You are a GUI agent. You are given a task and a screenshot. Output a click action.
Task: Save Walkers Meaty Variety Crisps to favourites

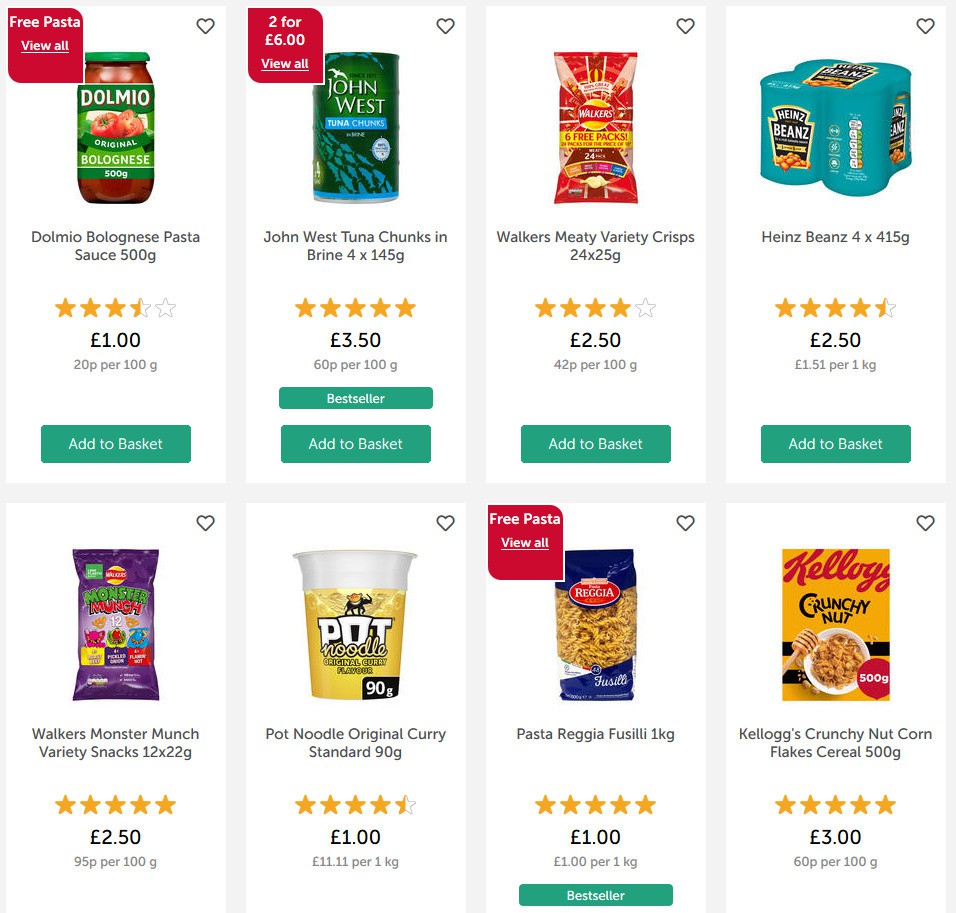[685, 26]
